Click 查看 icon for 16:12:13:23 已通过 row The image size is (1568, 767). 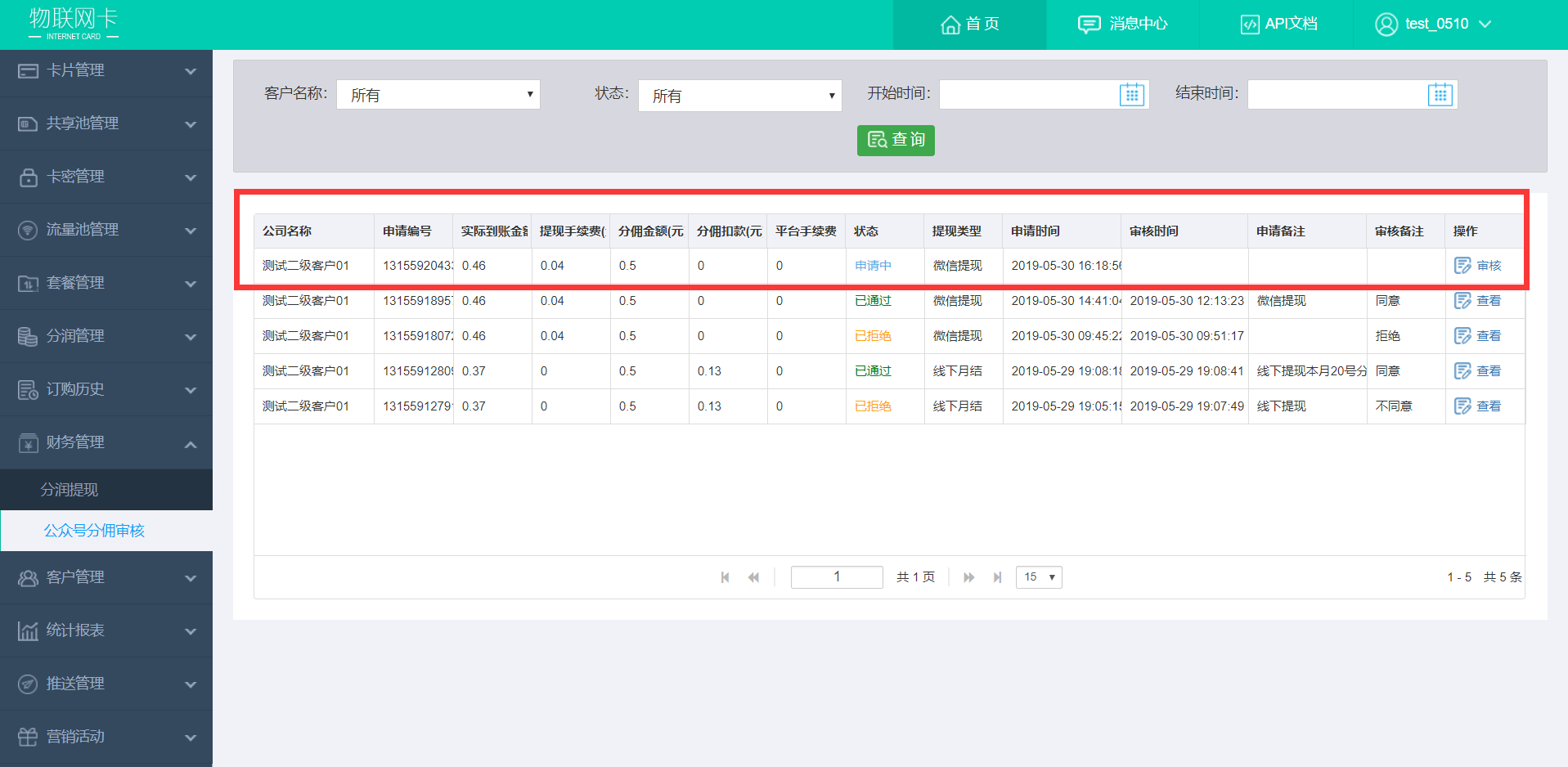tap(1462, 301)
